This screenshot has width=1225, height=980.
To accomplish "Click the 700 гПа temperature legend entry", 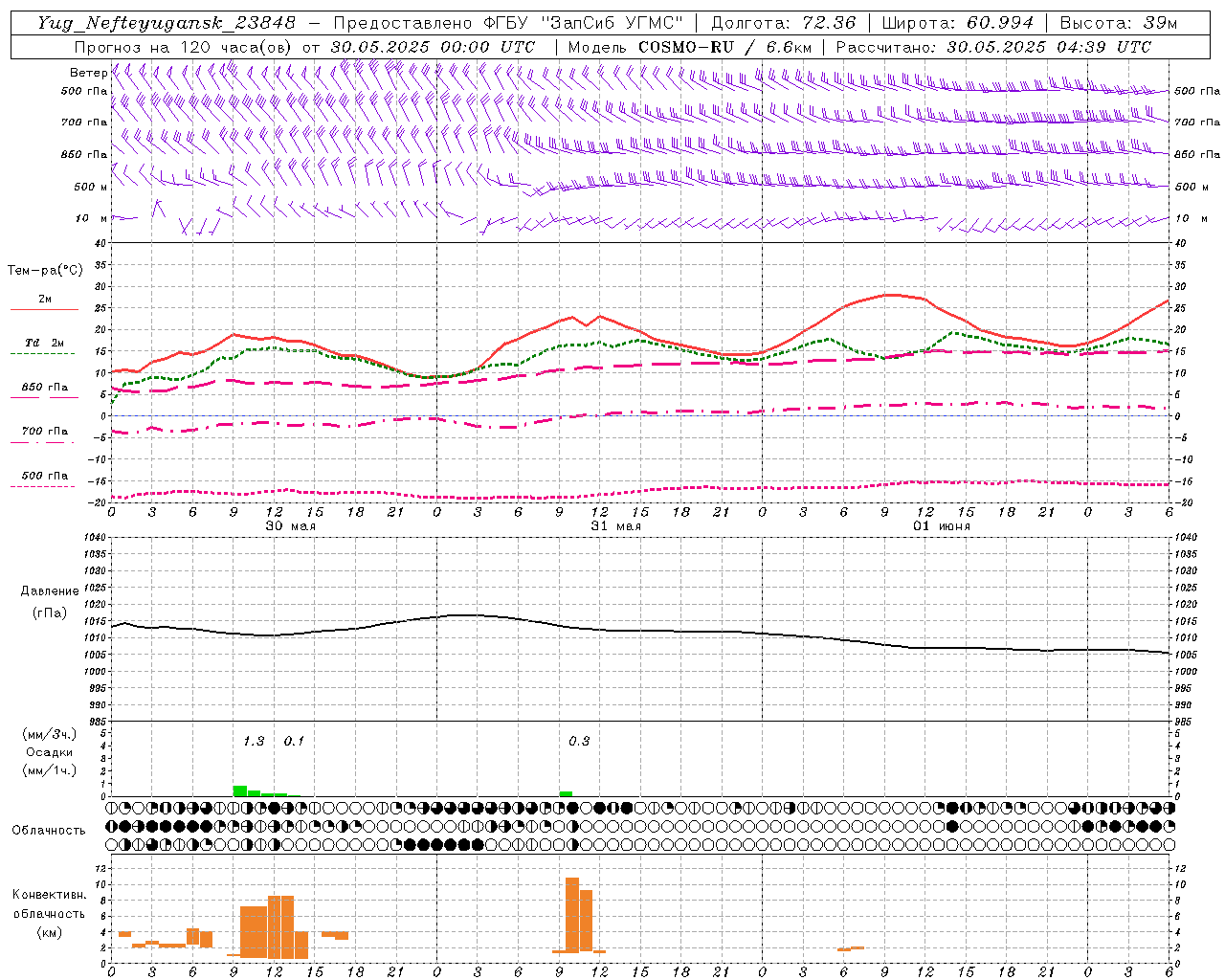I will tap(44, 434).
